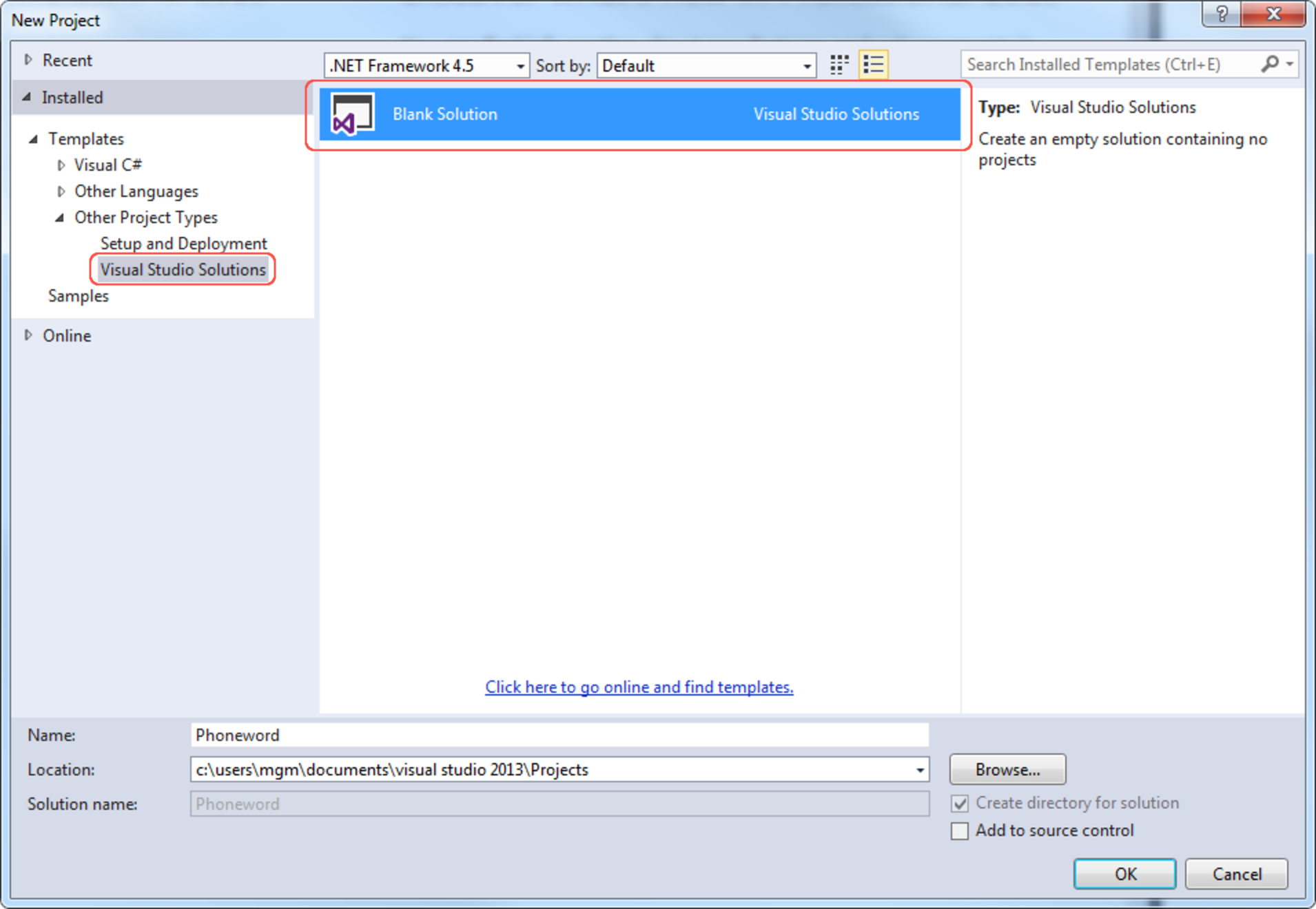This screenshot has height=909, width=1316.
Task: Expand the Online section
Action: tap(28, 335)
